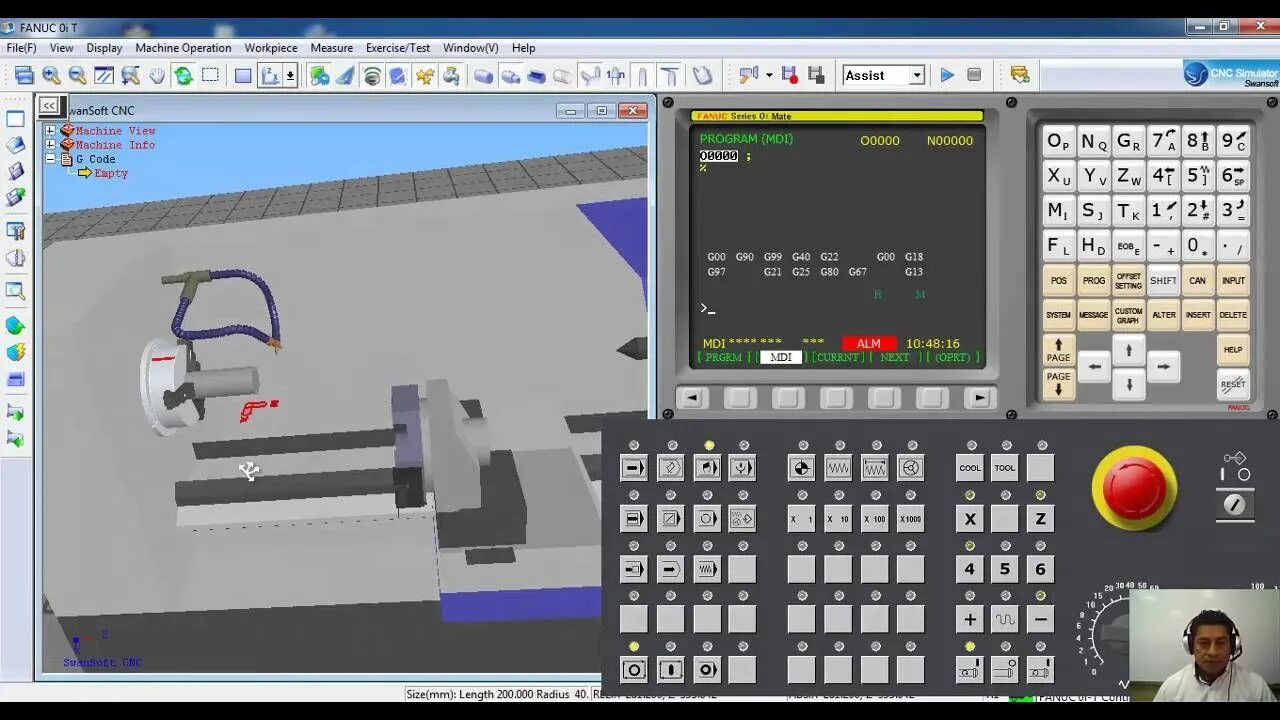1280x720 pixels.
Task: Open the Exercise/Test menu
Action: click(x=398, y=48)
